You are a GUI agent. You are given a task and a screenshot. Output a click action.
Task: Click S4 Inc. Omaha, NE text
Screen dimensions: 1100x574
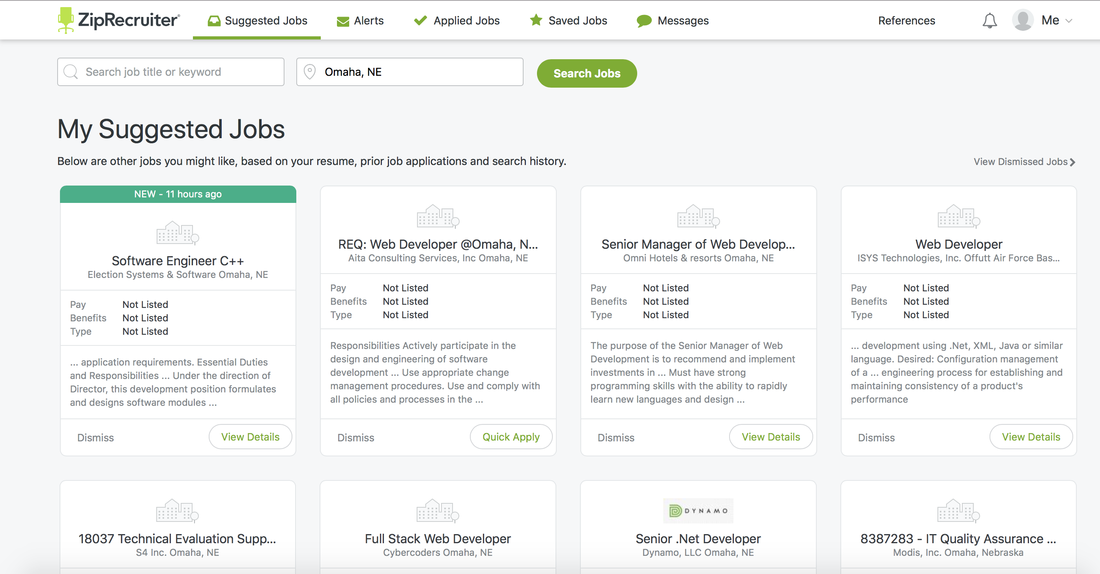click(x=177, y=553)
